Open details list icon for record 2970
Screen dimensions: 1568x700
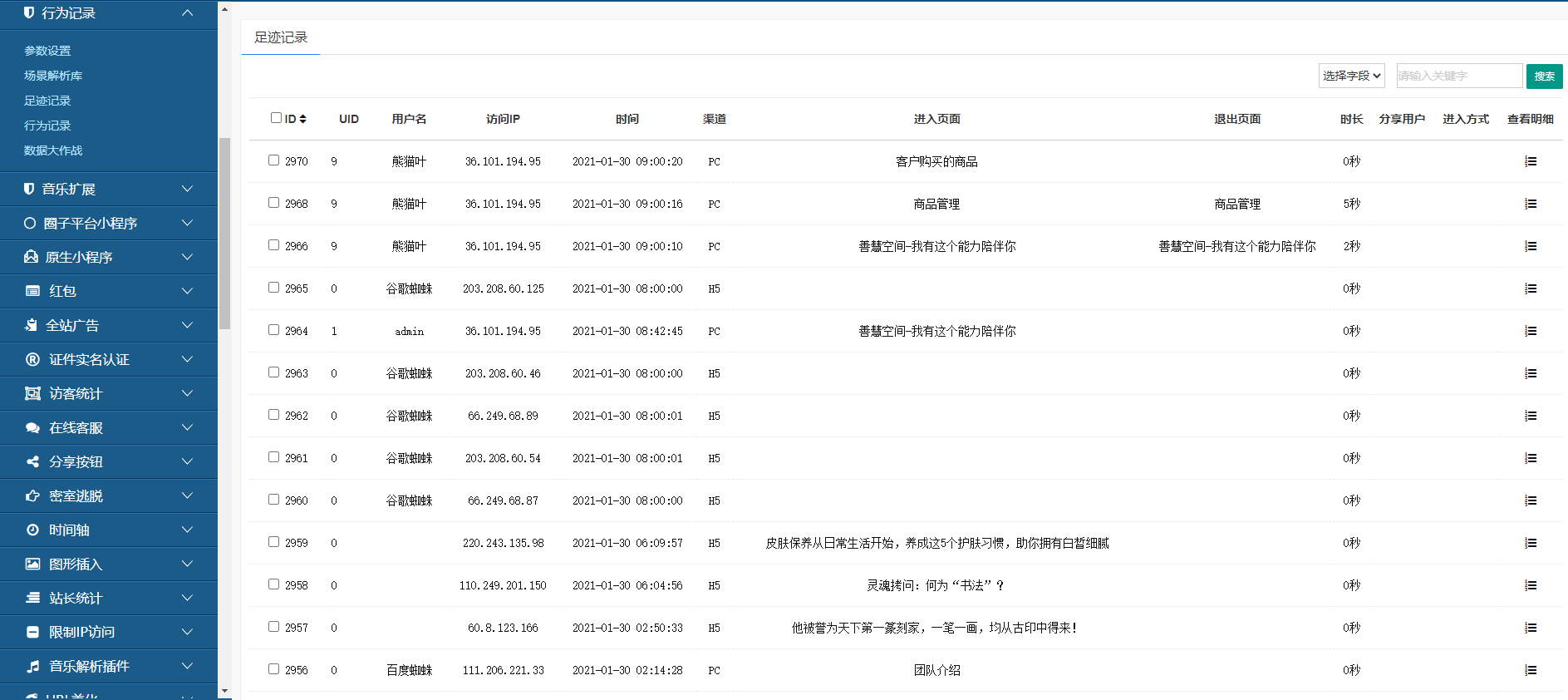[x=1530, y=161]
